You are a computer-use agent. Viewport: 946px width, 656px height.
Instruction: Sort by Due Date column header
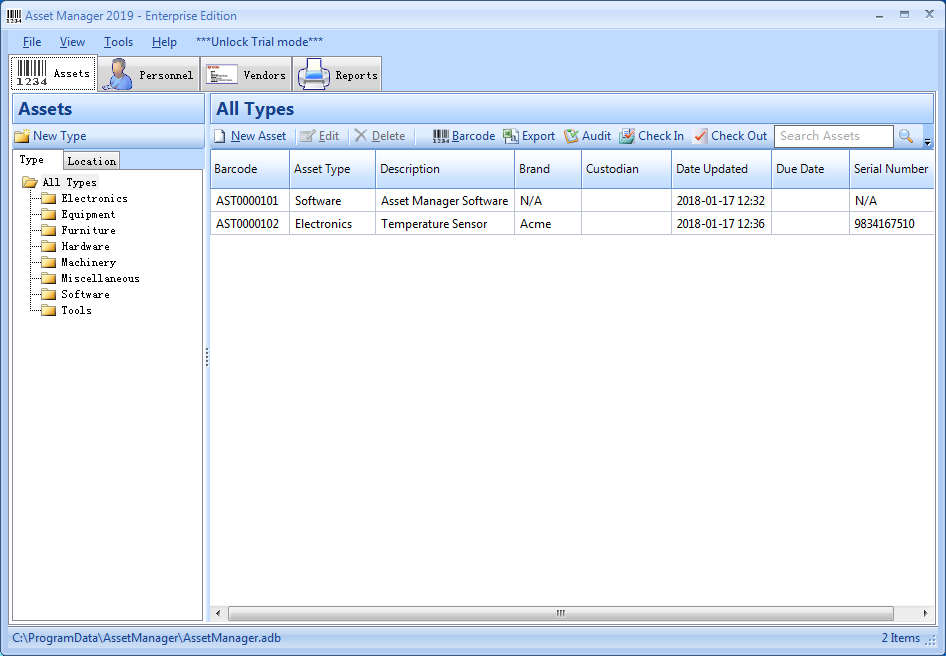pos(810,169)
